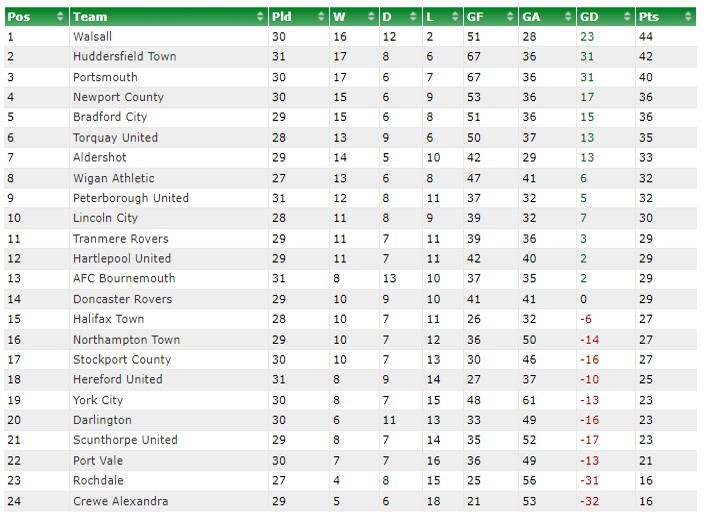Select Huddersfield Town team name
Screen dimensions: 707x523
pyautogui.click(x=124, y=56)
